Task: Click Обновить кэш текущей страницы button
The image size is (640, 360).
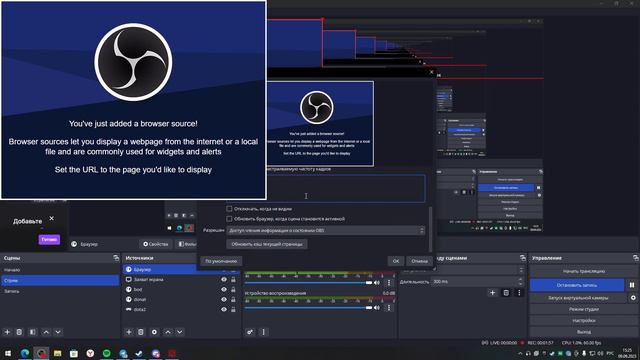Action: [267, 244]
